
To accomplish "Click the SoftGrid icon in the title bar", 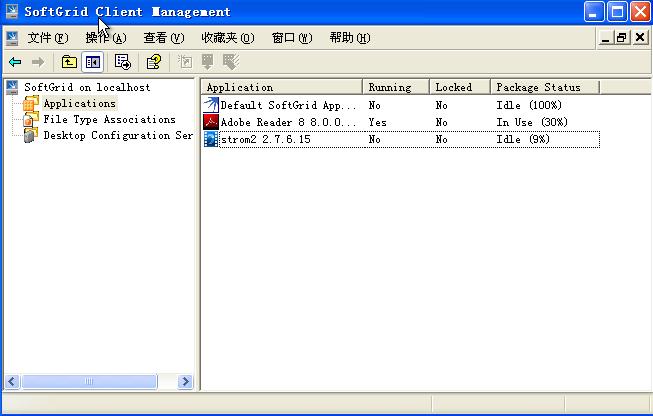I will (x=12, y=11).
